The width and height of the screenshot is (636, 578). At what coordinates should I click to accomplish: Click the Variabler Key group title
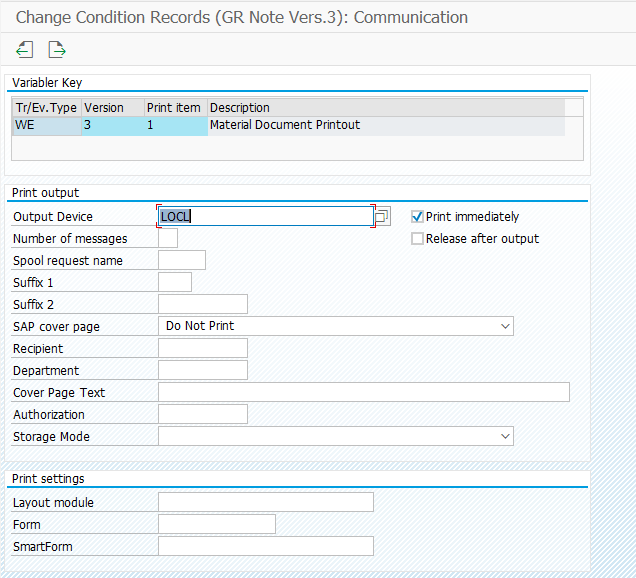[x=47, y=83]
